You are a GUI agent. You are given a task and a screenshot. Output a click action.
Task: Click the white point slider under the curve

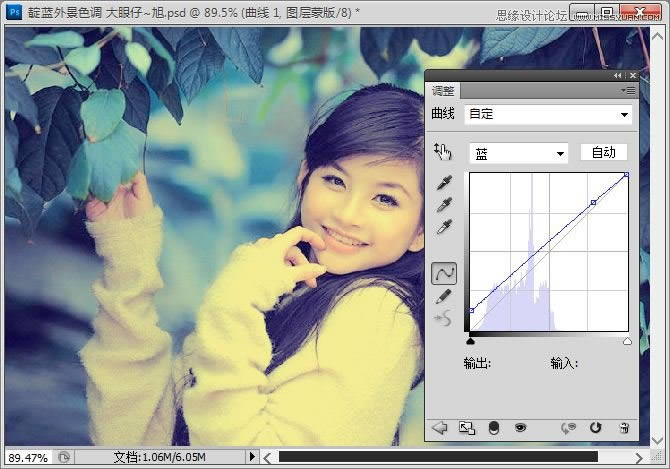(628, 341)
